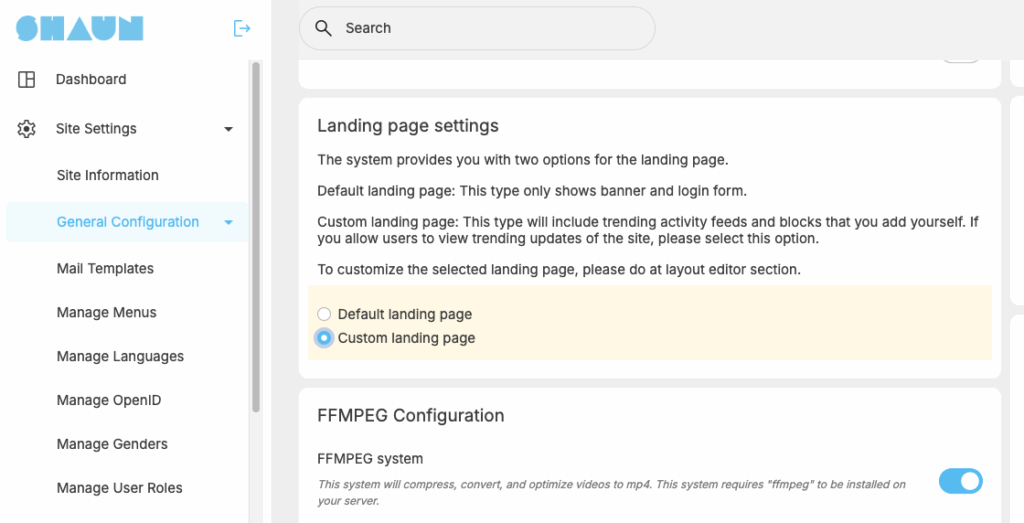This screenshot has height=523, width=1024.
Task: Click the SHAUN logo
Action: point(80,28)
